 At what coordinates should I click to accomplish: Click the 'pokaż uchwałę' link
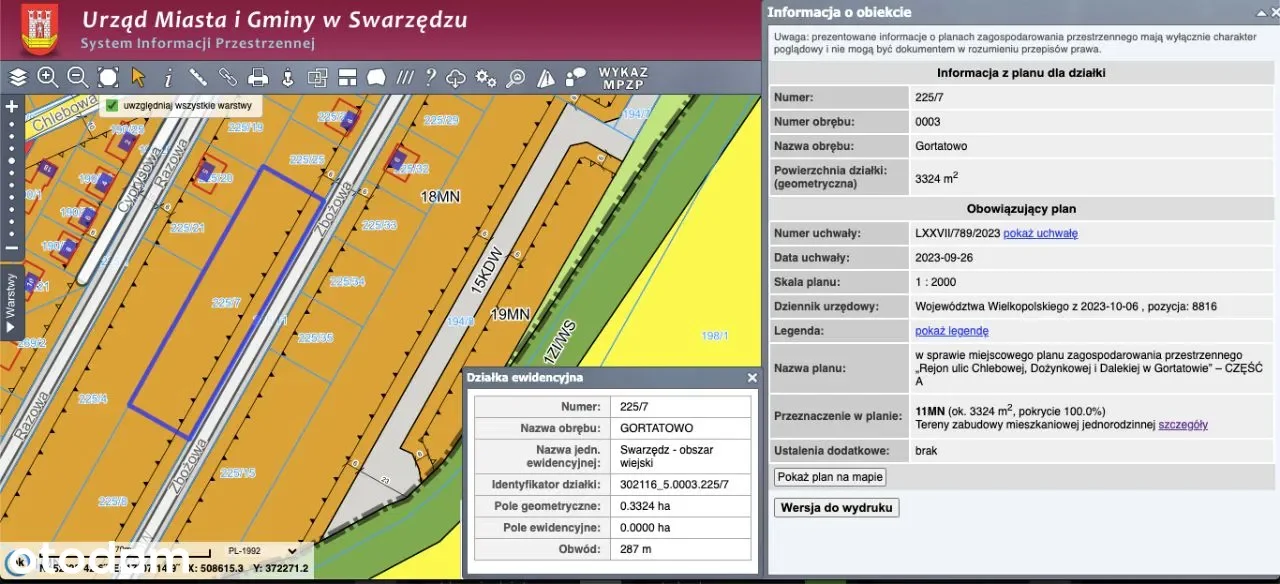click(x=1040, y=233)
